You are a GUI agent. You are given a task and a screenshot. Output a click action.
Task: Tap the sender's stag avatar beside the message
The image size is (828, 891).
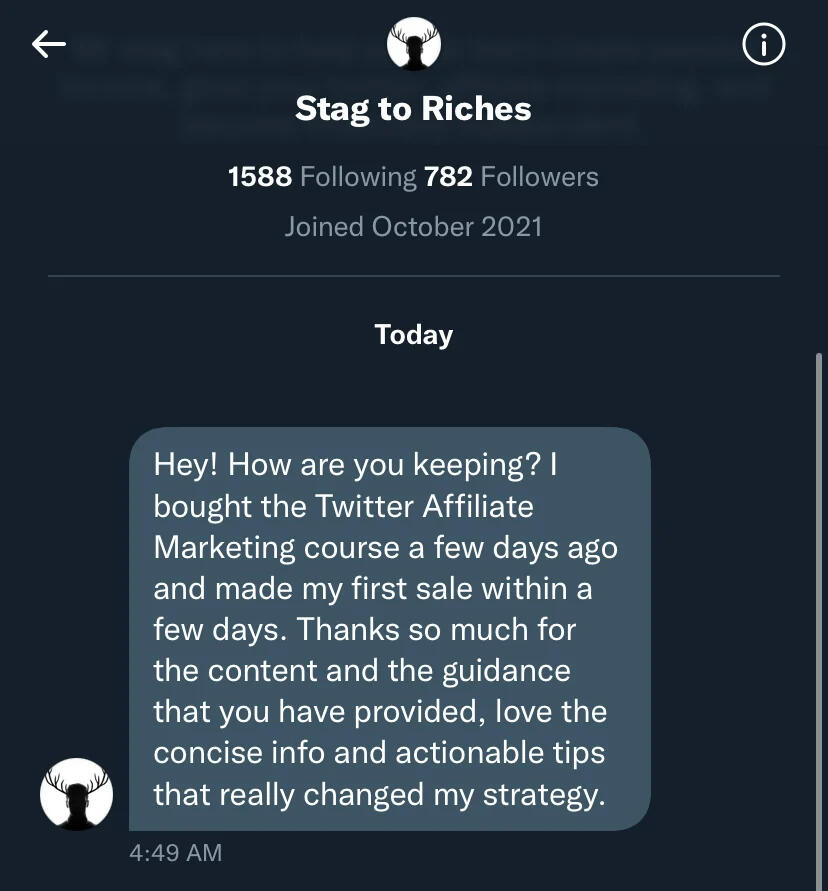pyautogui.click(x=76, y=794)
